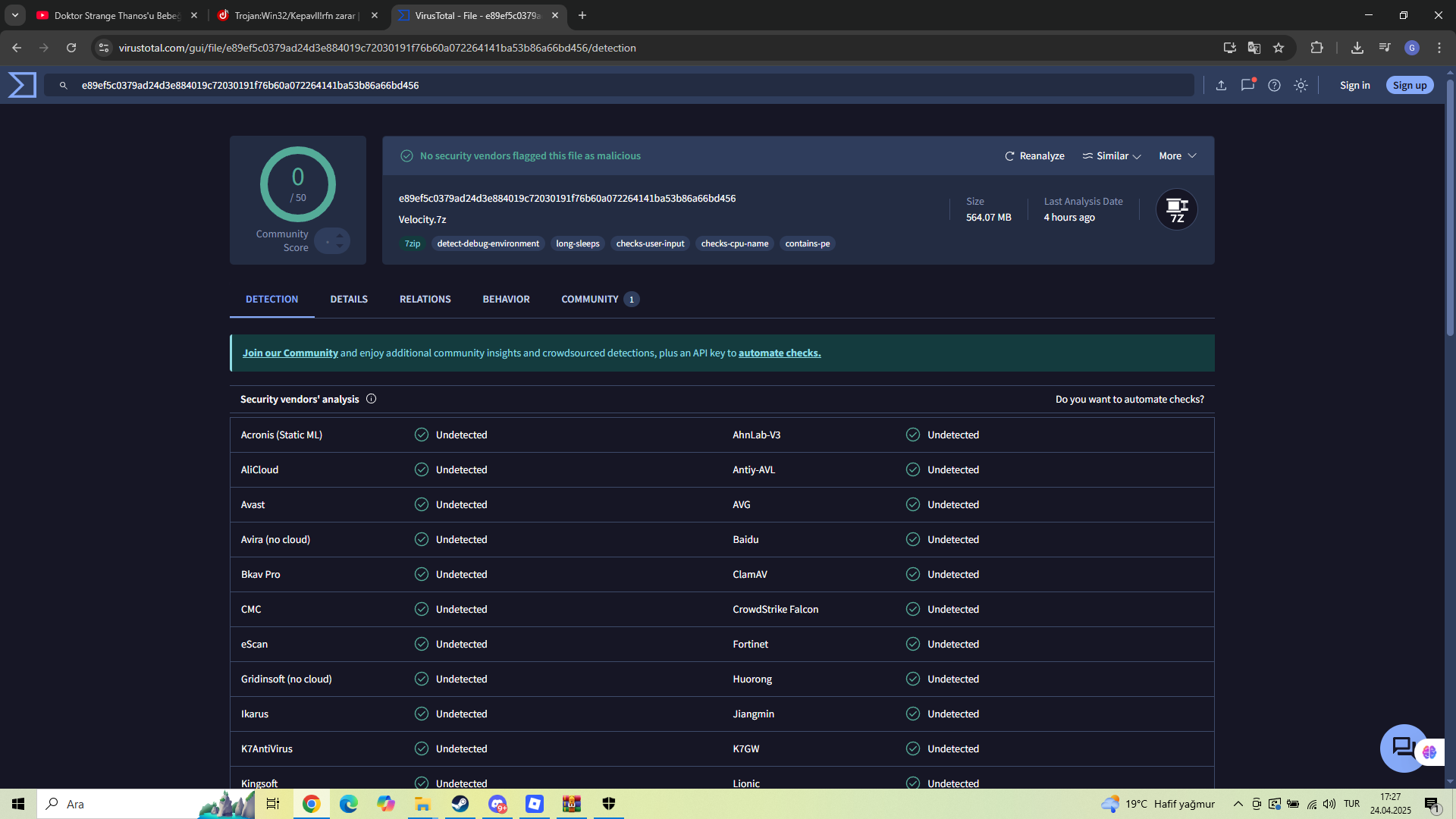Open the chat support bubble icon
Screen dimensions: 1456x819
pyautogui.click(x=1402, y=748)
